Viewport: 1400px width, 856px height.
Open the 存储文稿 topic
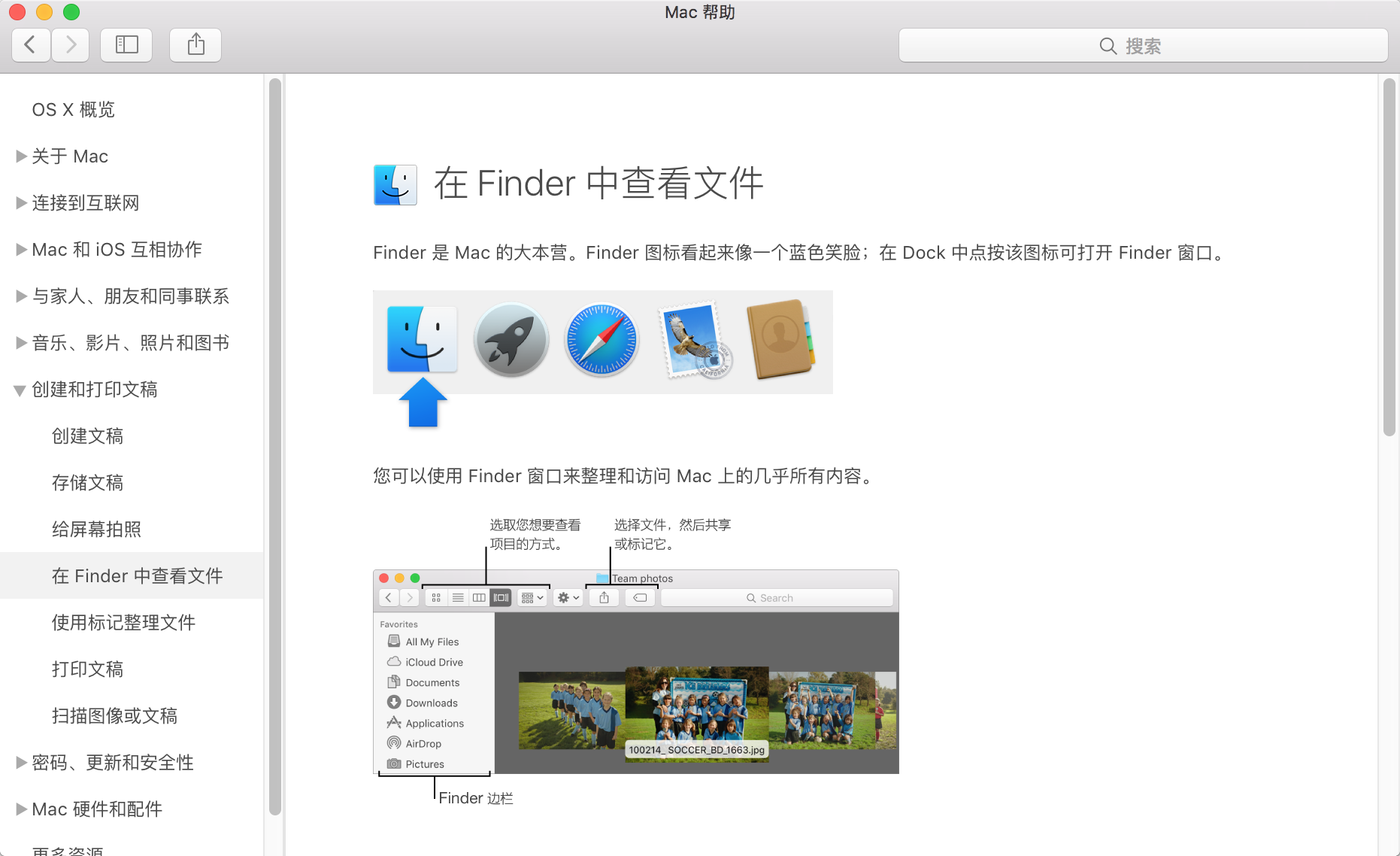point(87,483)
